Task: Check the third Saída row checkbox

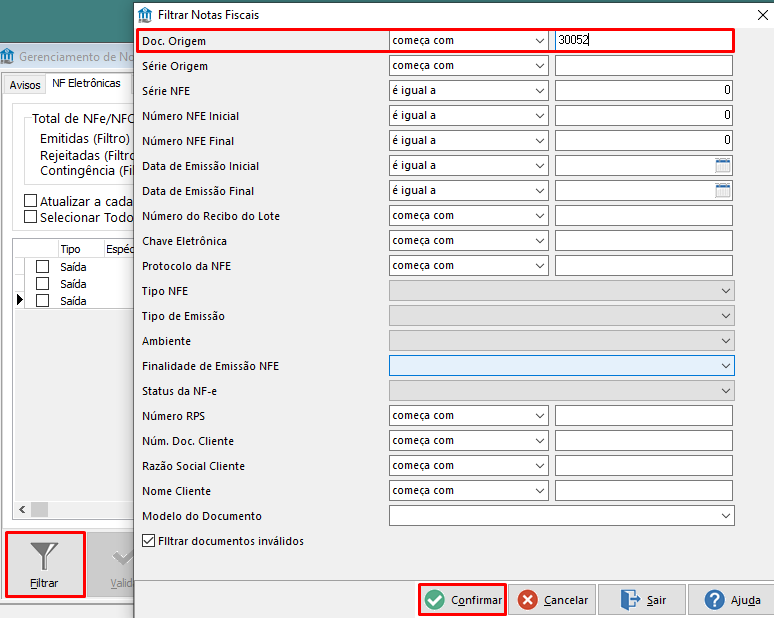Action: click(x=43, y=301)
